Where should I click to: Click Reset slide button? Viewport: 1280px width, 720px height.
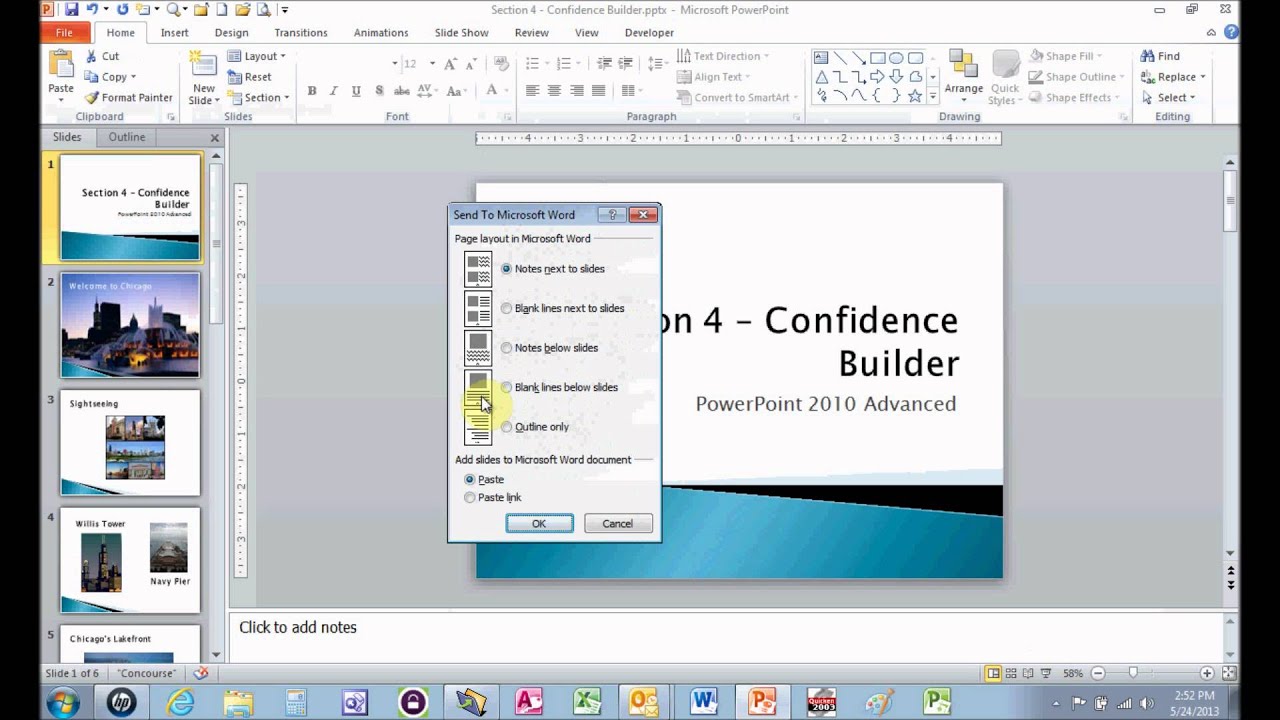click(250, 77)
